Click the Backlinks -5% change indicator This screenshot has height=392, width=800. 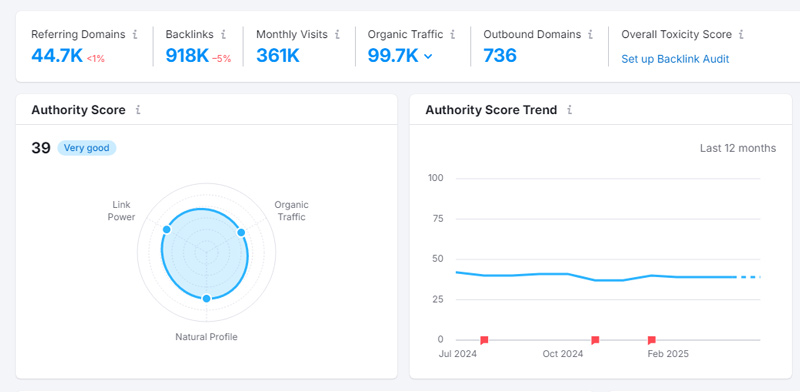(x=221, y=59)
